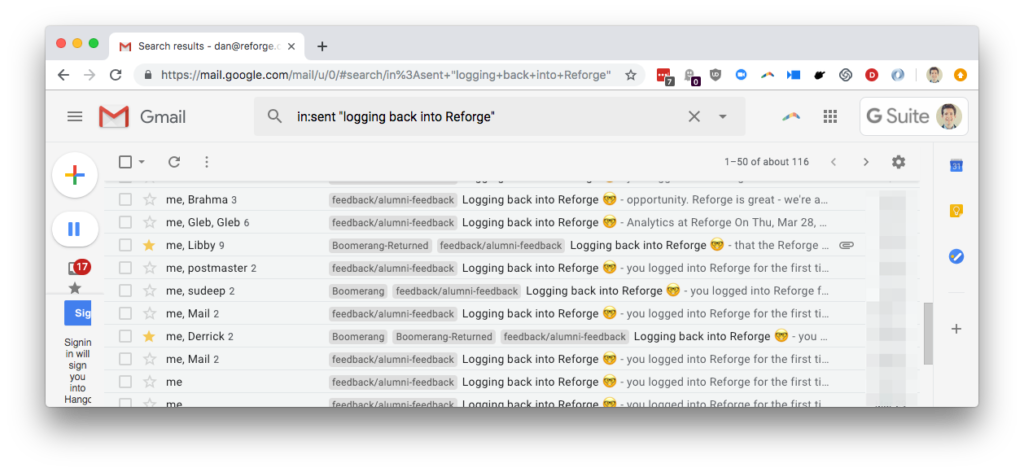Select the me, Brahma conversation checkbox
Screen dimensions: 1024x472
click(125, 200)
